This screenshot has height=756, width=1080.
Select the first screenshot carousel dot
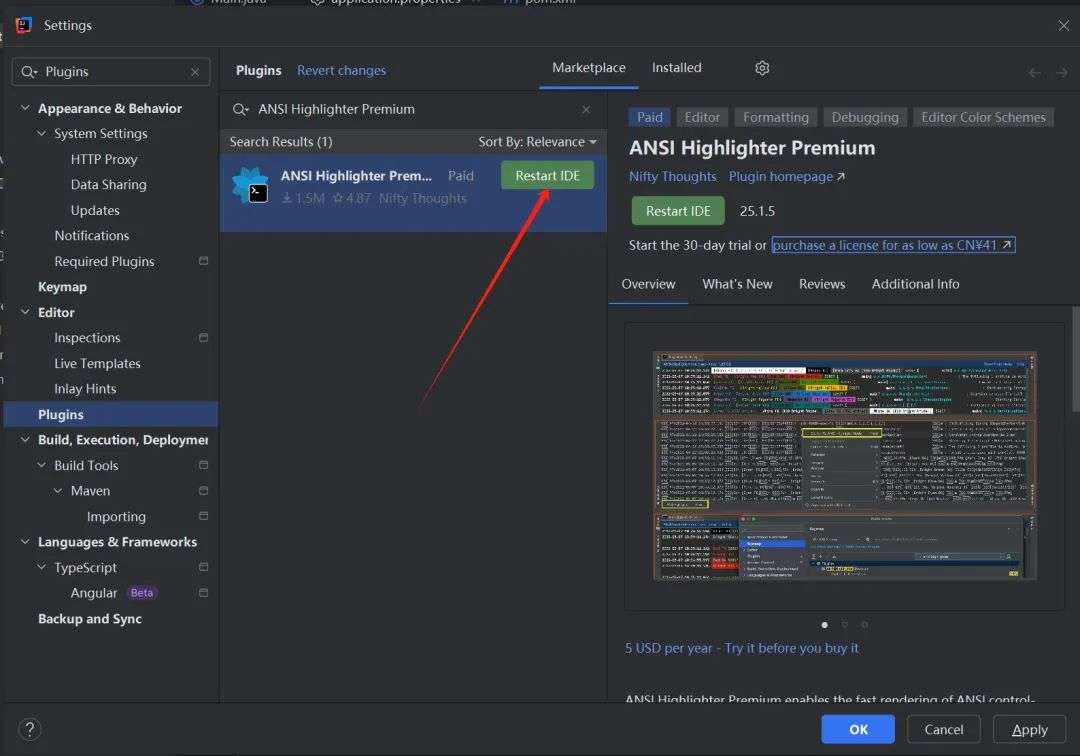click(x=824, y=624)
